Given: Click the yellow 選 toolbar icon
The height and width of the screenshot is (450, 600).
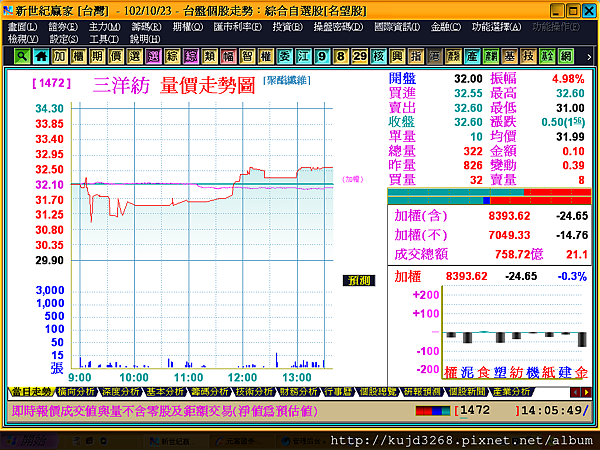Looking at the screenshot, I should (135, 57).
